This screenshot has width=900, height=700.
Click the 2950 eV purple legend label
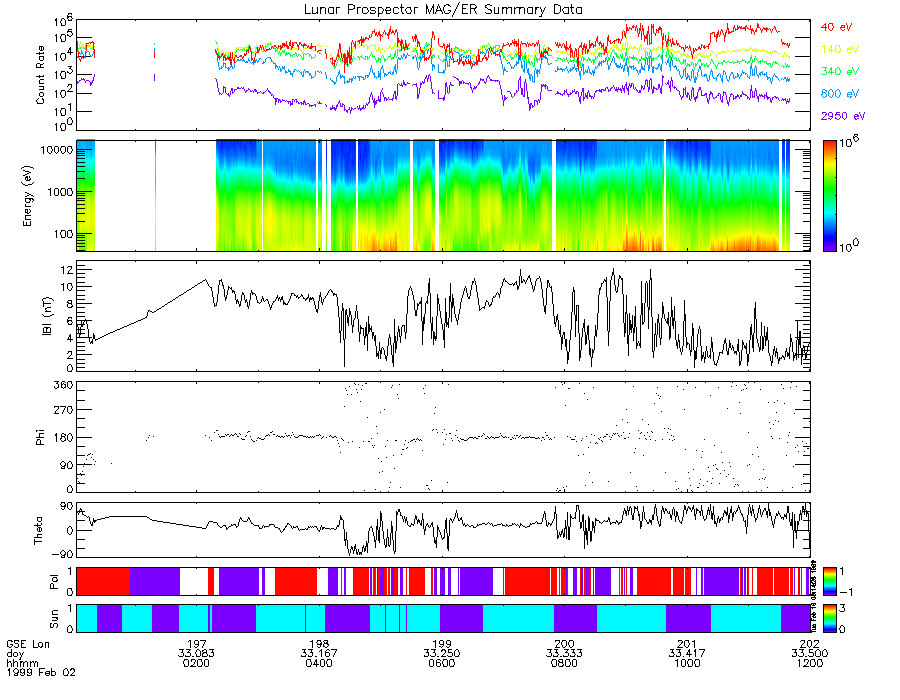(843, 116)
